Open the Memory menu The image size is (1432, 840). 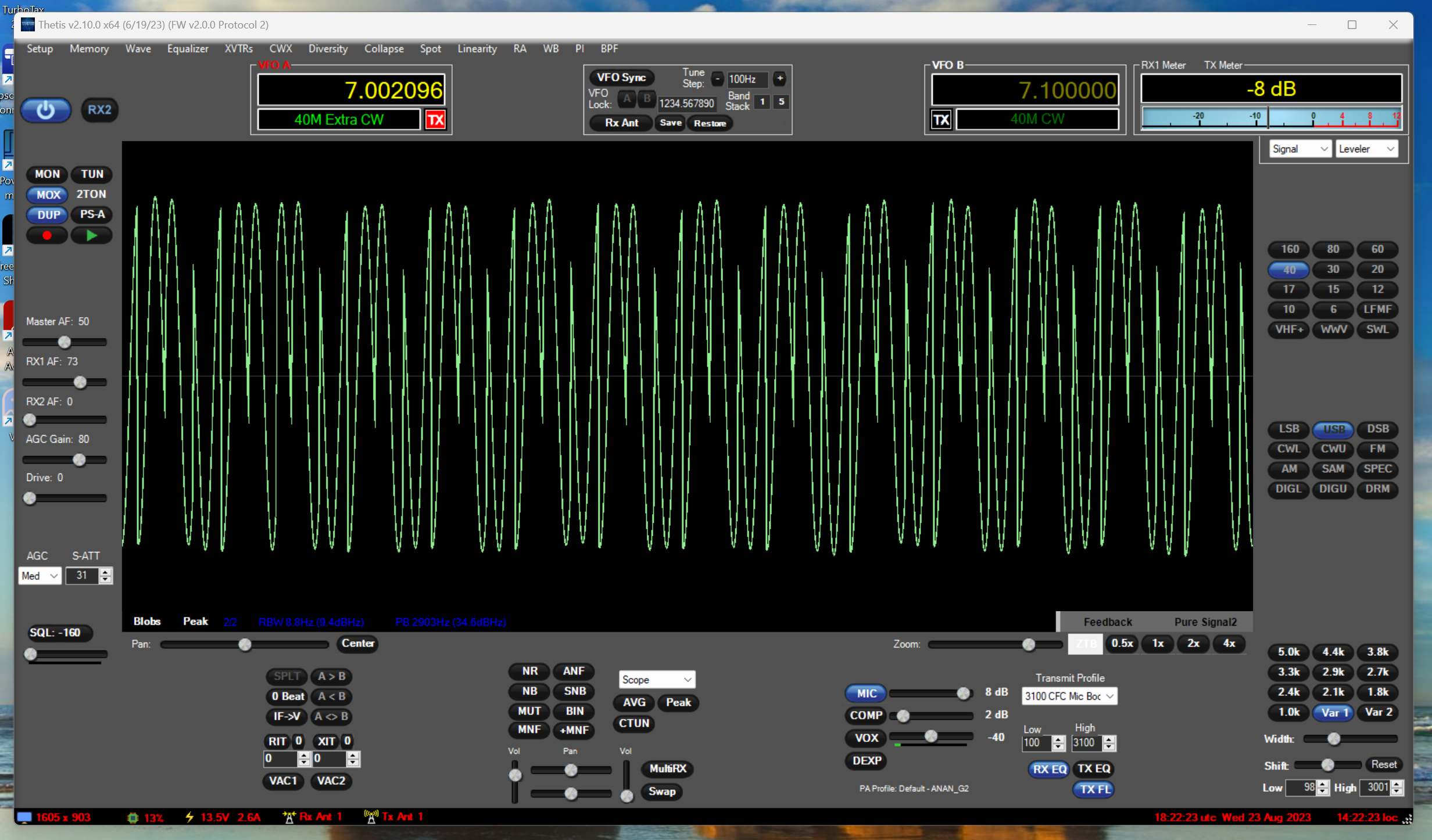pyautogui.click(x=89, y=49)
